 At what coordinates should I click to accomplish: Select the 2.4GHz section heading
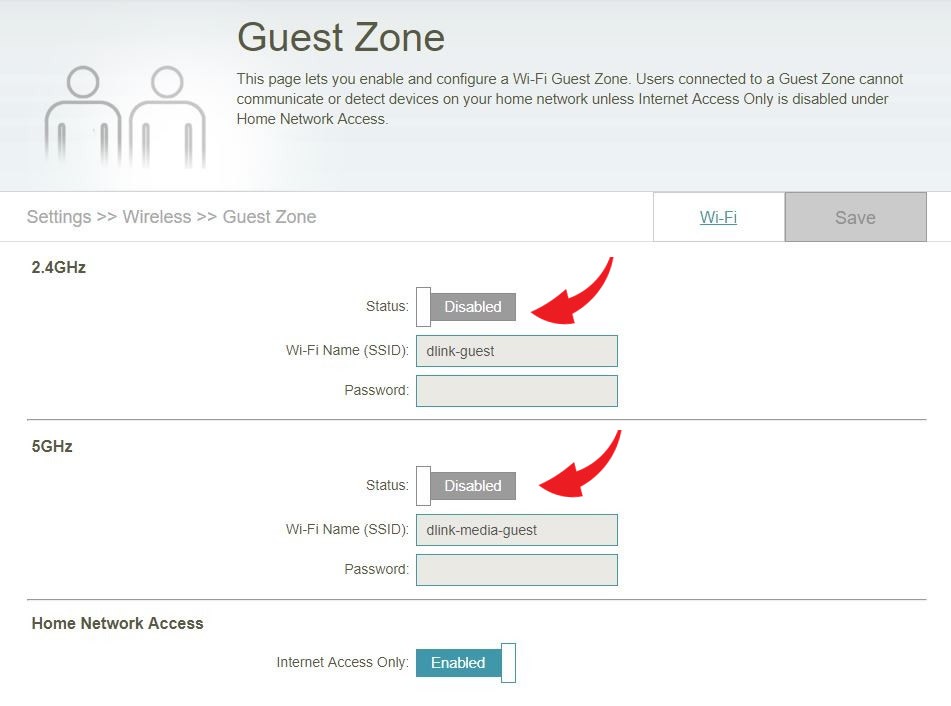point(59,267)
